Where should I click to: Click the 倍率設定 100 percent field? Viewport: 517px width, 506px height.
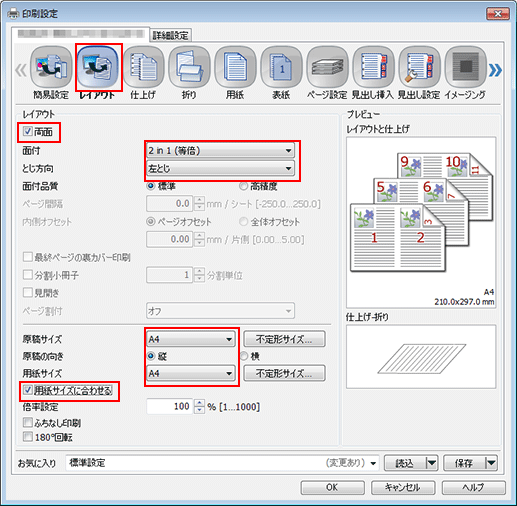[170, 406]
